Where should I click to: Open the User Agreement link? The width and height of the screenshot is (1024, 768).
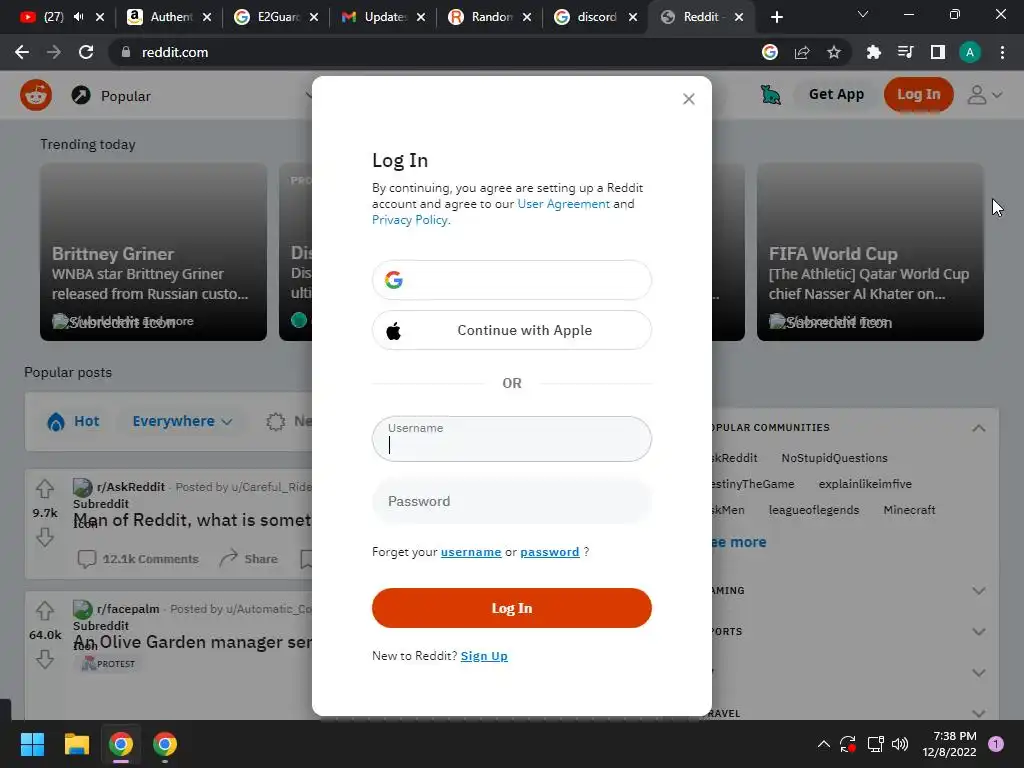tap(563, 204)
